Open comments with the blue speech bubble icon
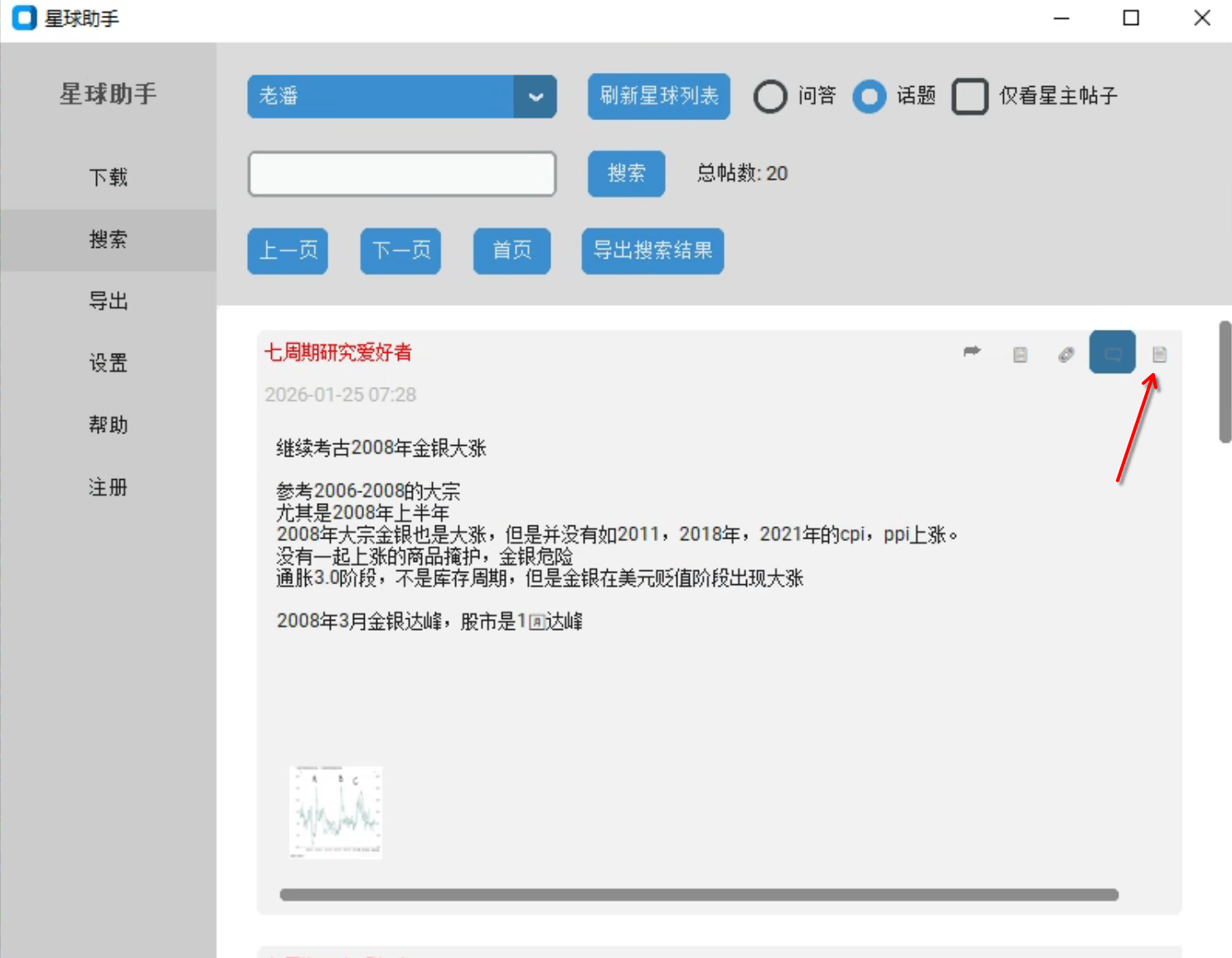Screen dimensions: 1232x958 point(1112,352)
